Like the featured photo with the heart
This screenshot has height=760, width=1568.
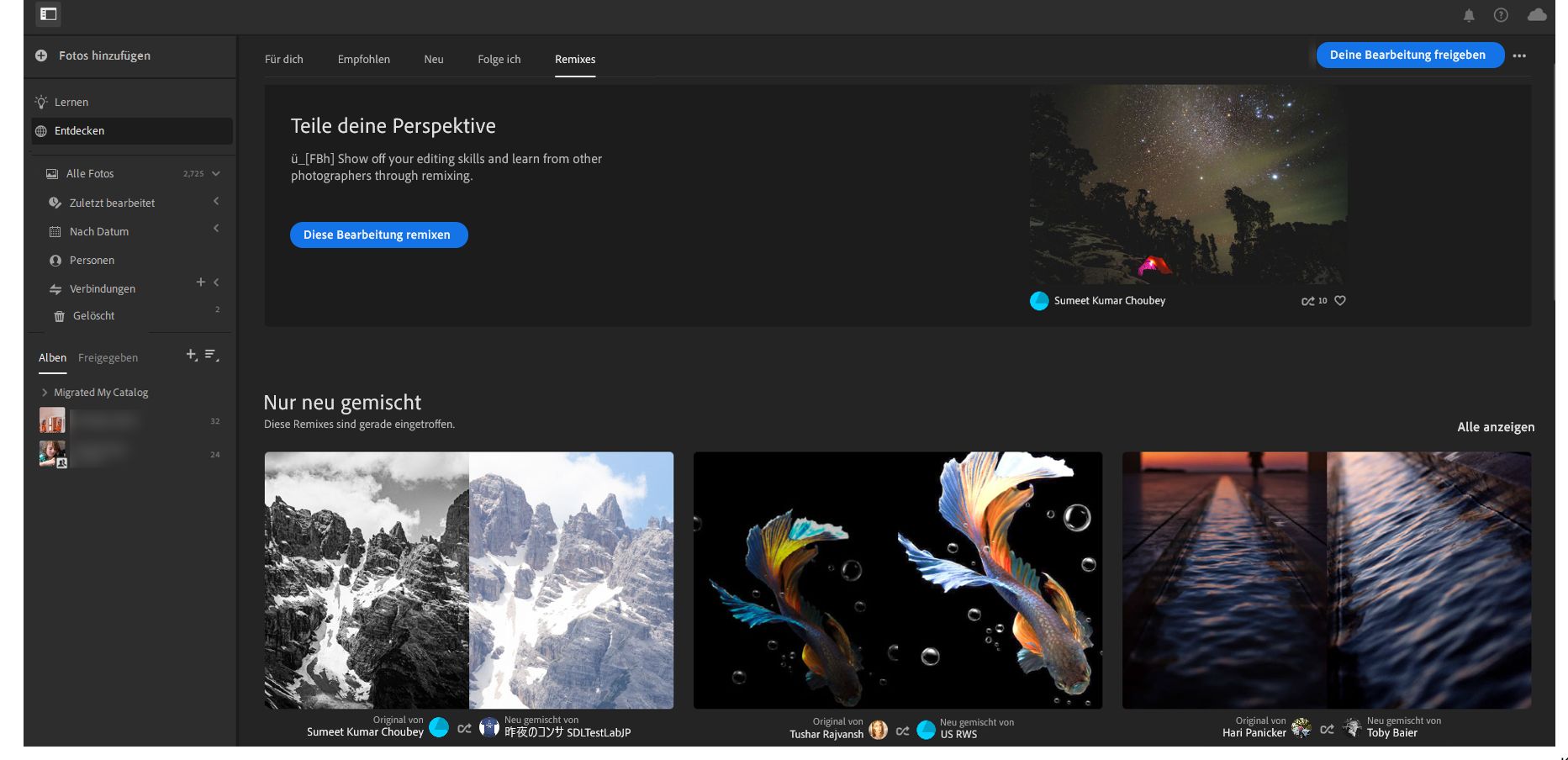point(1340,301)
